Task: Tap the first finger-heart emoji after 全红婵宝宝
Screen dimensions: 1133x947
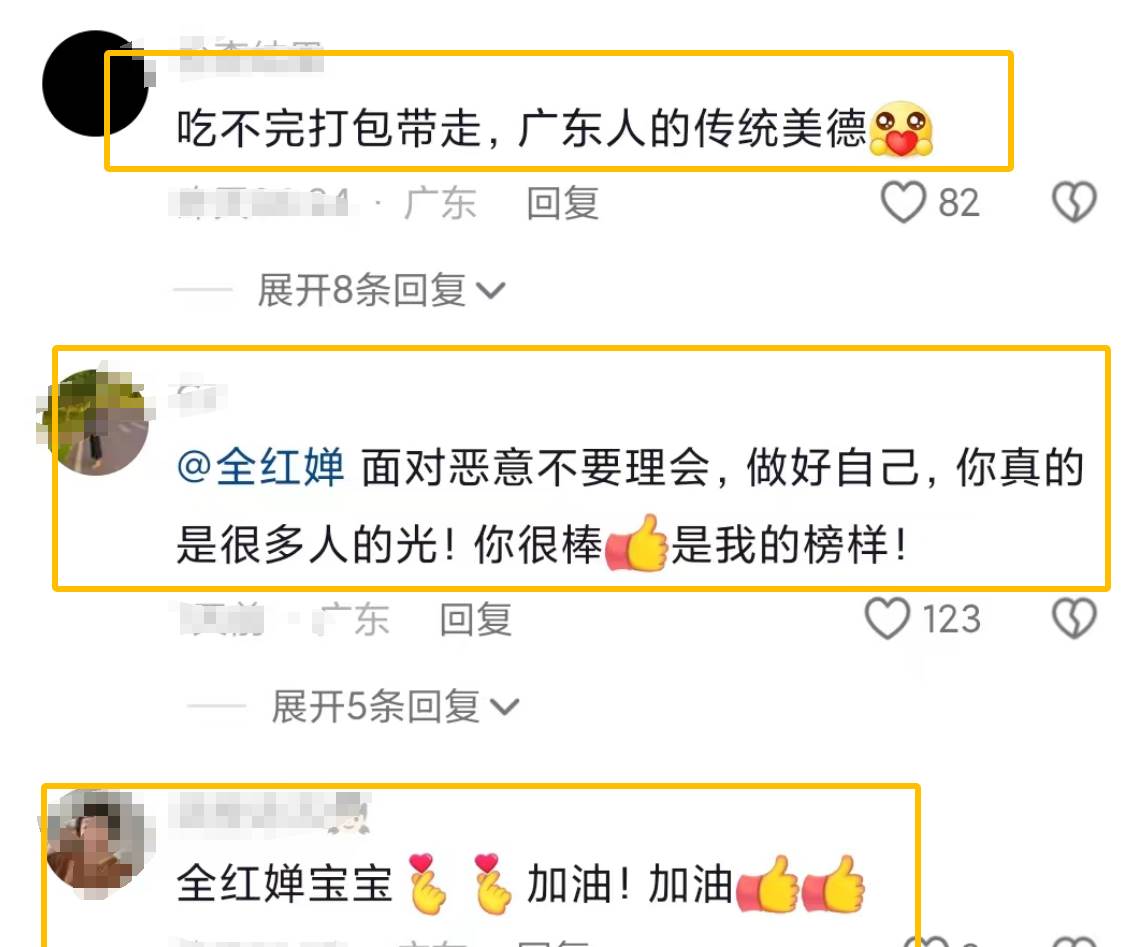Action: [x=426, y=883]
